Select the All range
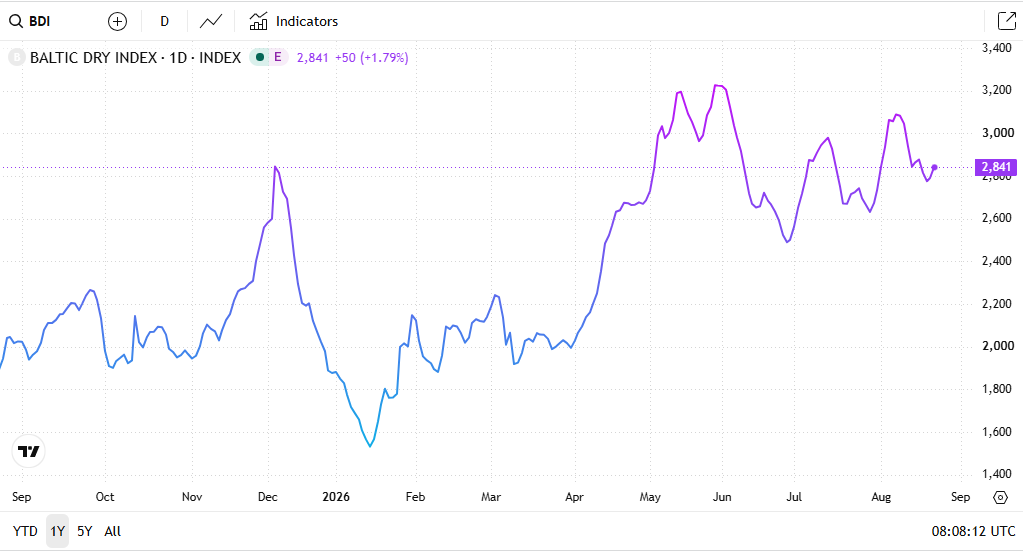The height and width of the screenshot is (553, 1023). pos(112,531)
